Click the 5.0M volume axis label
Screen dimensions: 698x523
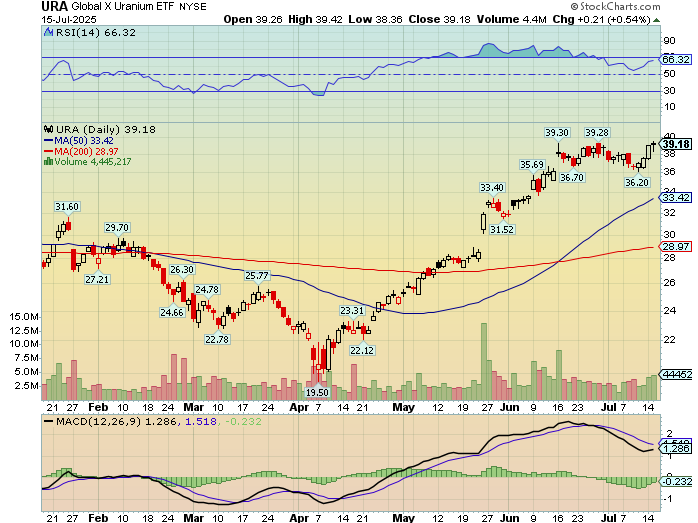click(x=26, y=372)
